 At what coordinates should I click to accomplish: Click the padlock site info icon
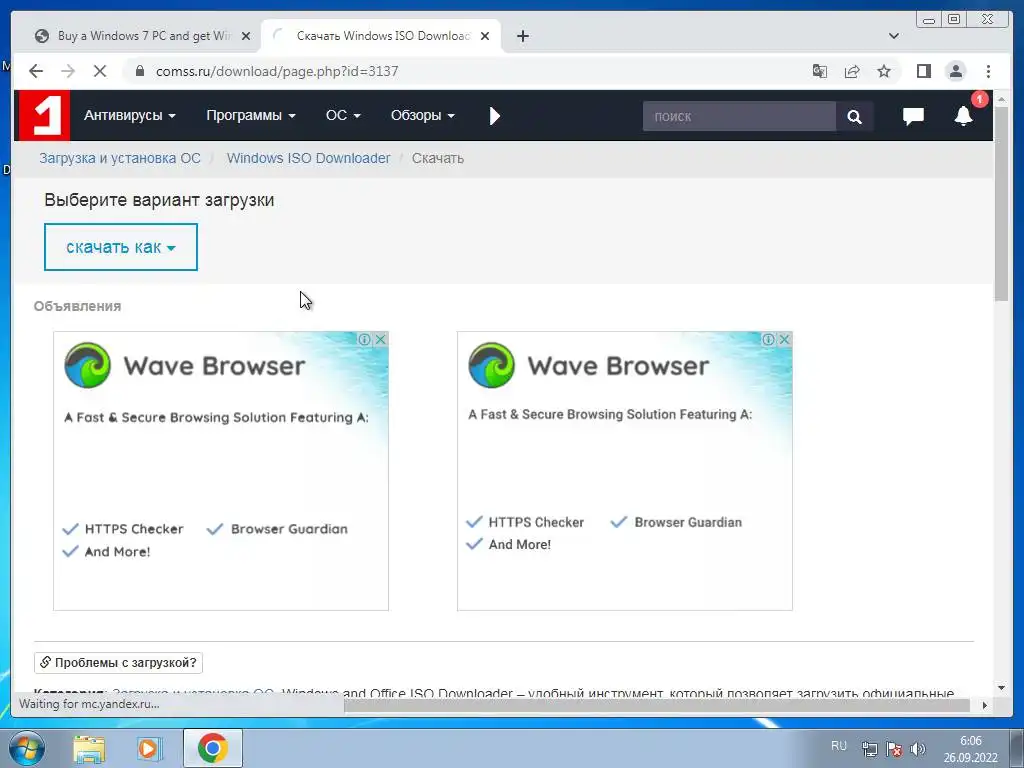139,71
